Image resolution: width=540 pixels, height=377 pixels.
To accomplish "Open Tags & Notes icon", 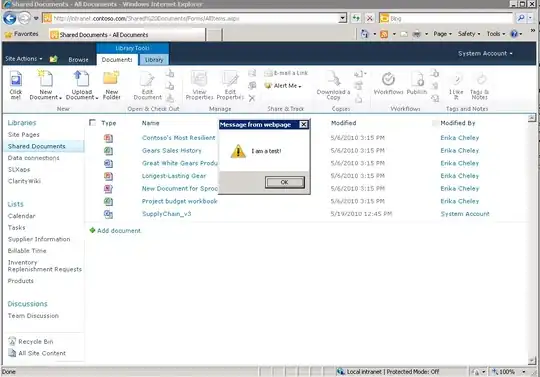I will coord(479,85).
